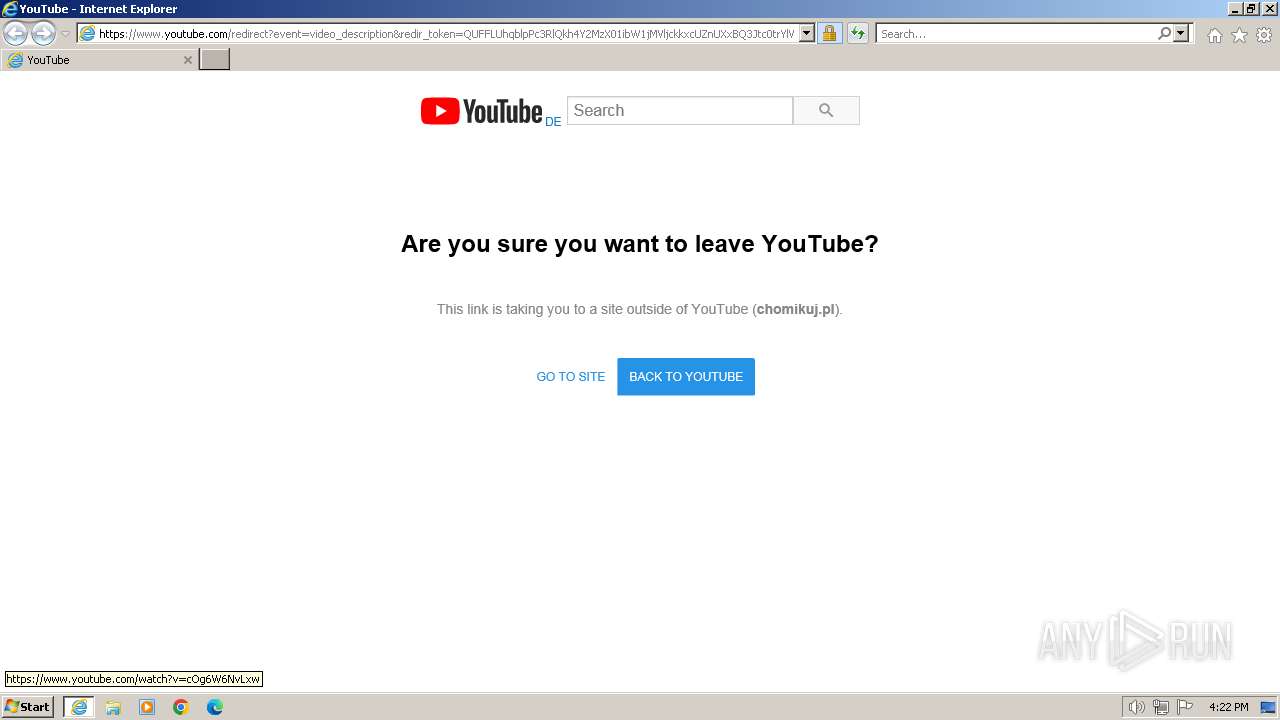
Task: Click the YouTube search magnifier button
Action: click(826, 110)
